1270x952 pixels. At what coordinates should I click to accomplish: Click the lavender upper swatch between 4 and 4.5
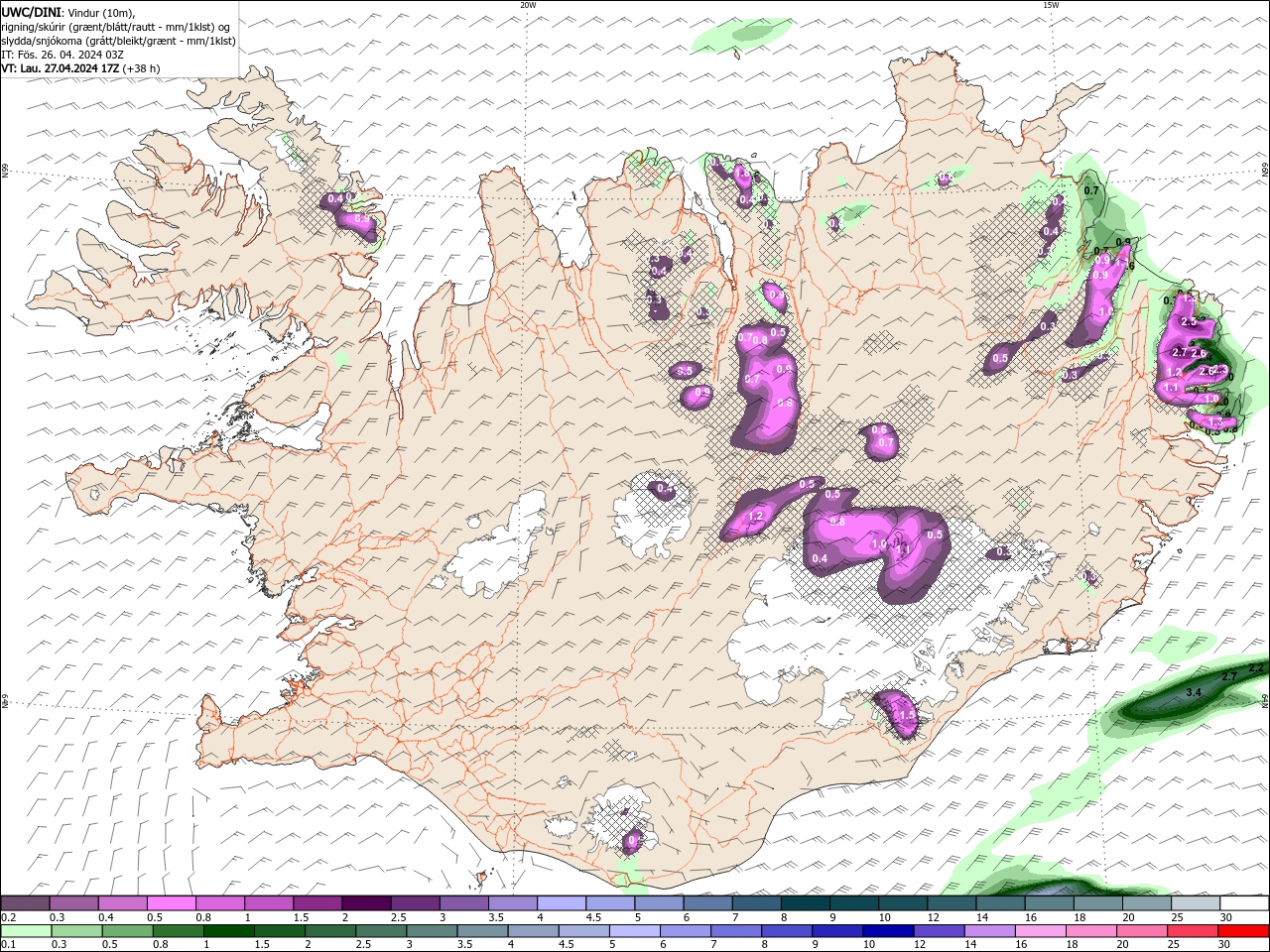coord(561,903)
